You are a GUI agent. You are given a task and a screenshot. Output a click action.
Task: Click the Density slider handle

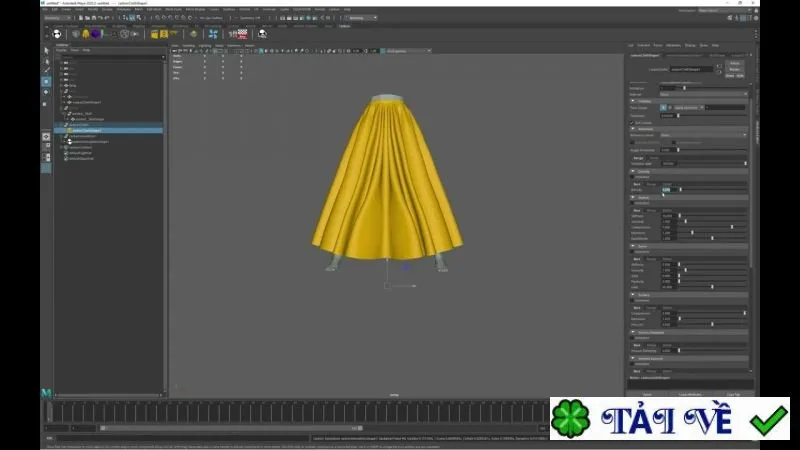(x=681, y=190)
